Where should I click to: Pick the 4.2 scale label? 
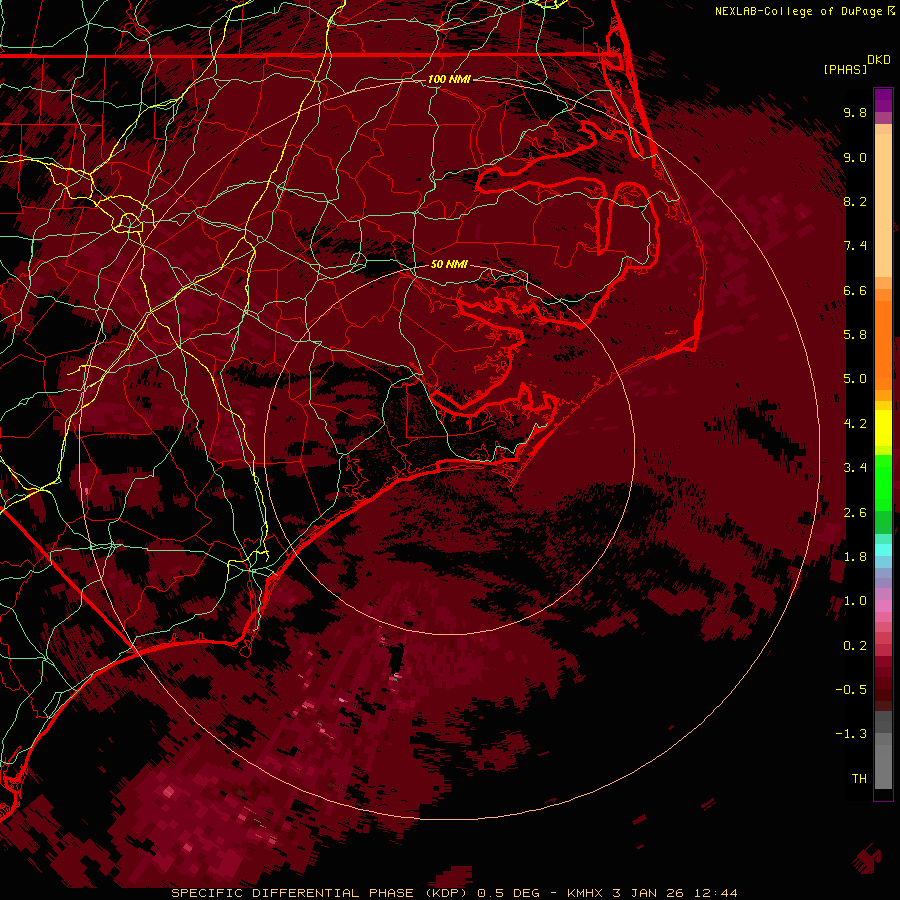(x=855, y=424)
